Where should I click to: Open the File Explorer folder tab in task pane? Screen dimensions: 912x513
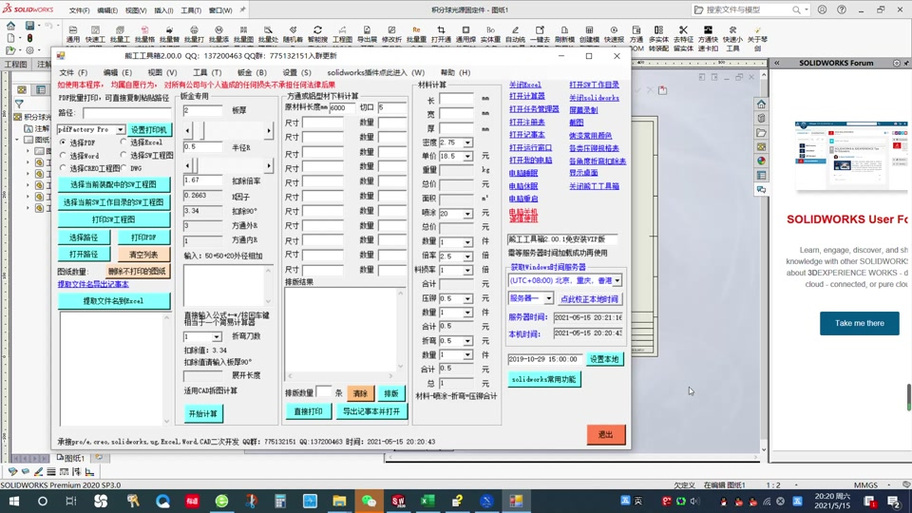761,133
